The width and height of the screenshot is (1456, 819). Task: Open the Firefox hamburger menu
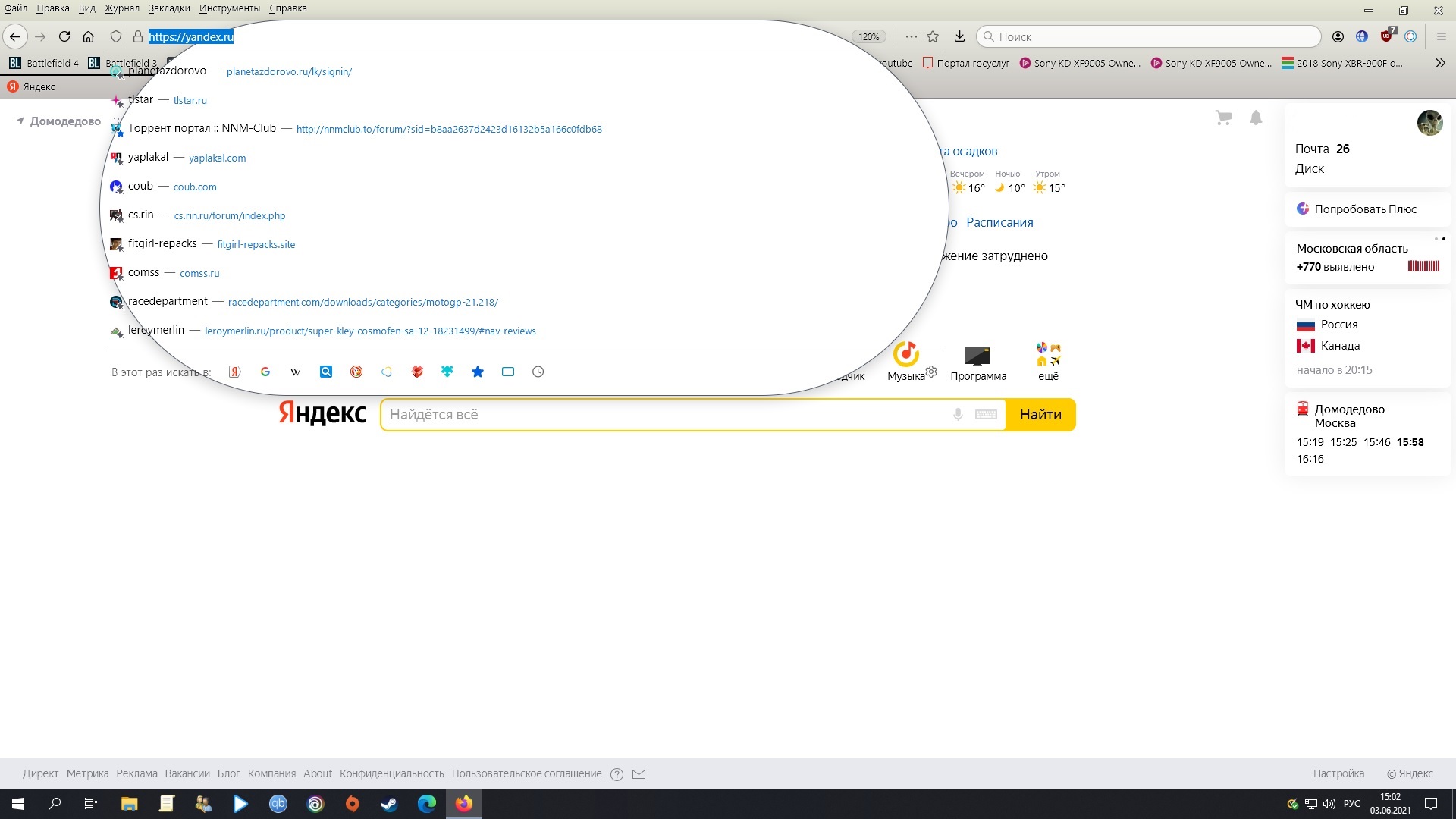coord(1442,36)
